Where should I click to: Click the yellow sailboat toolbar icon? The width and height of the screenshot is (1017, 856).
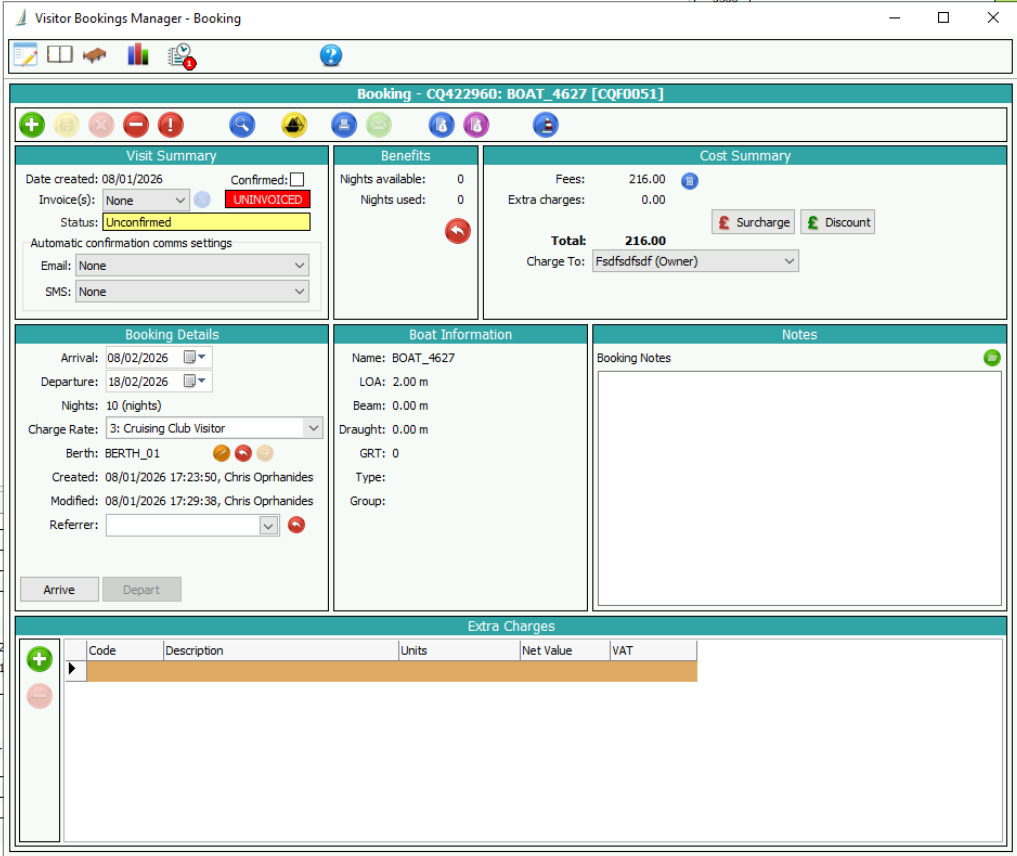[294, 125]
